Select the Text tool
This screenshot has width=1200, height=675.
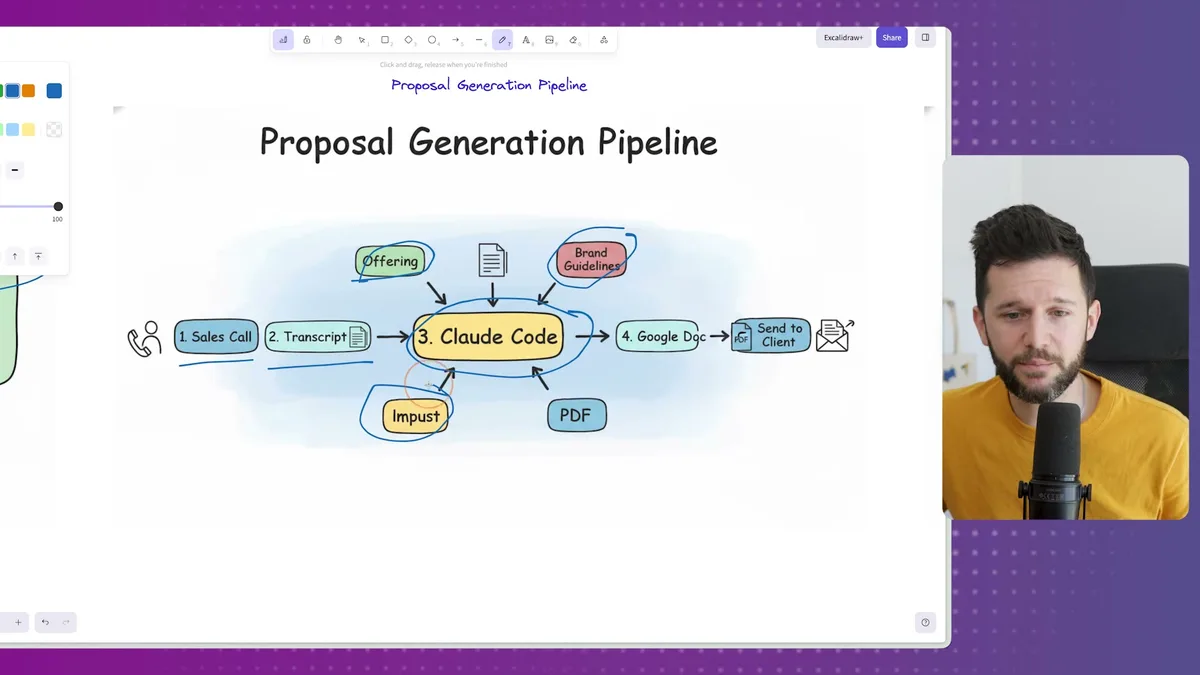[526, 40]
